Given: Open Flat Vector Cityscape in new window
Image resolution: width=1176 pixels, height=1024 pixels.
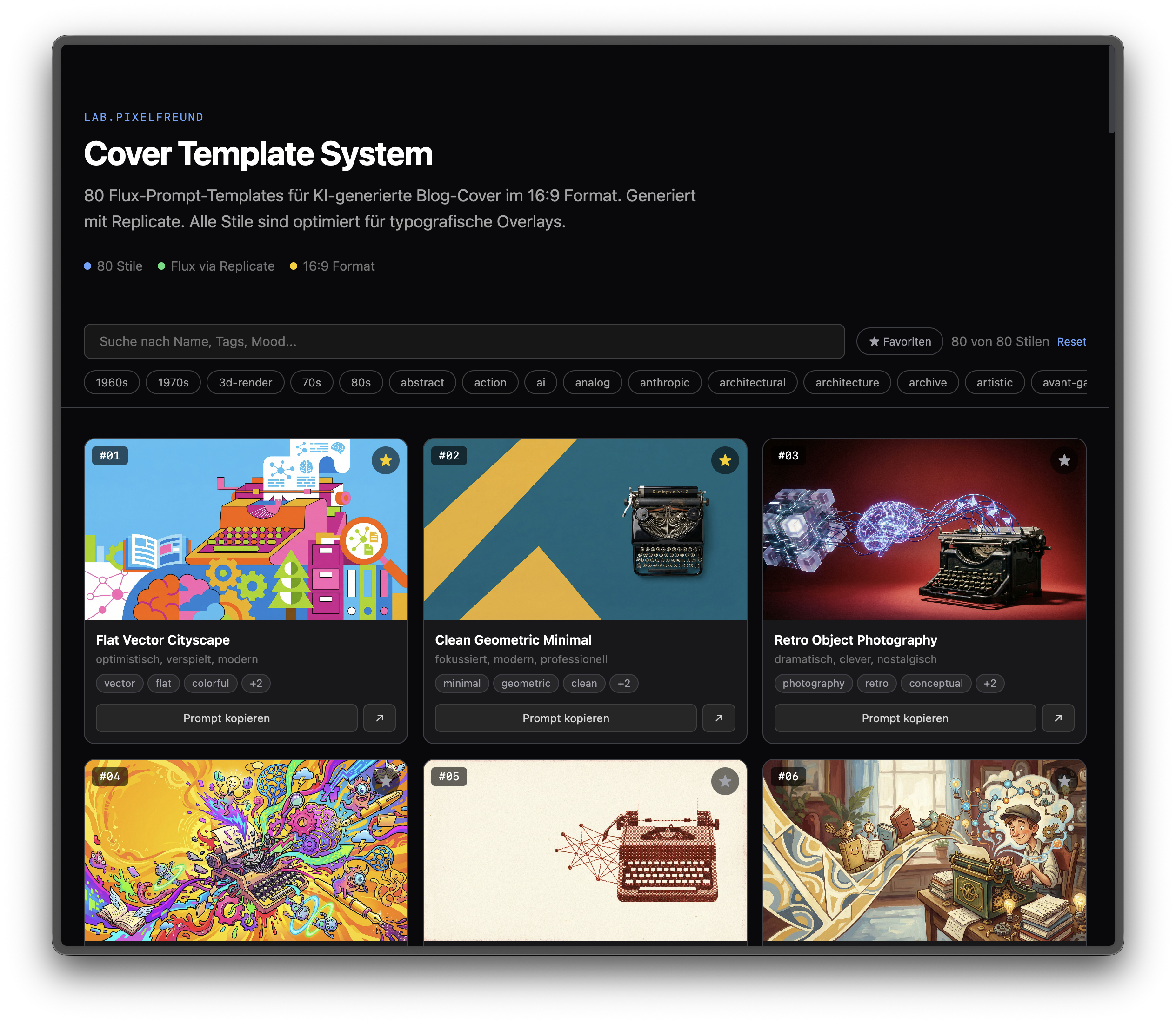Looking at the screenshot, I should pos(380,718).
